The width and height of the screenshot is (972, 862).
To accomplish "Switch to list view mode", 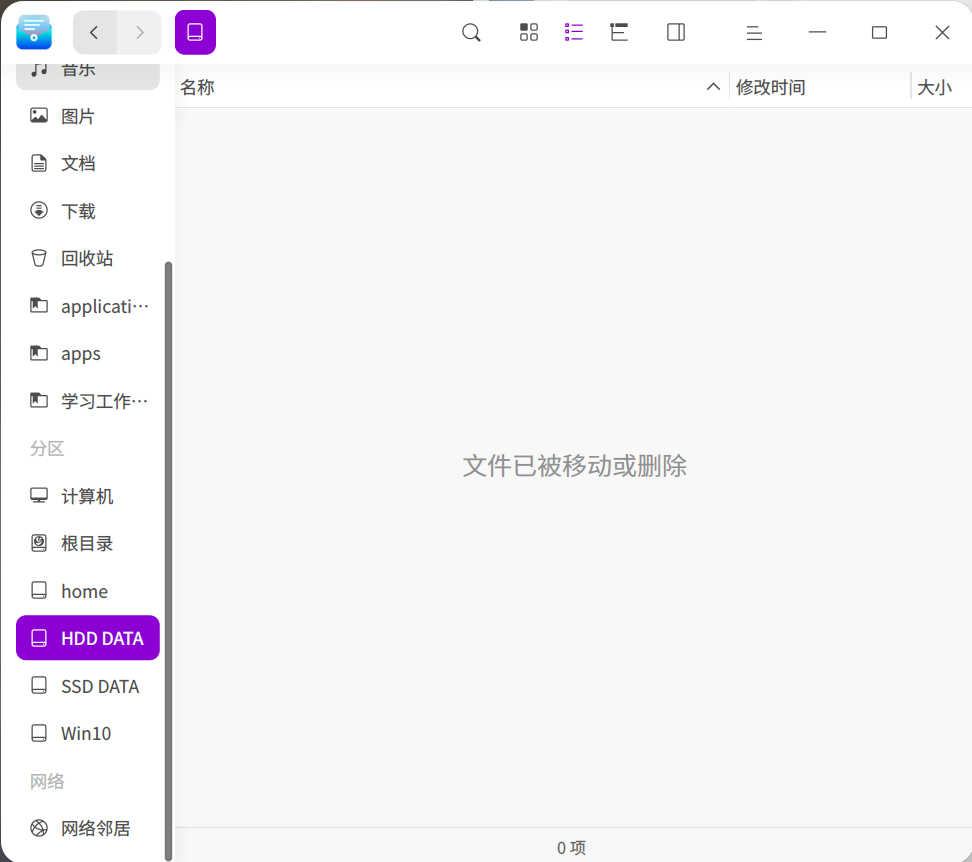I will click(574, 32).
